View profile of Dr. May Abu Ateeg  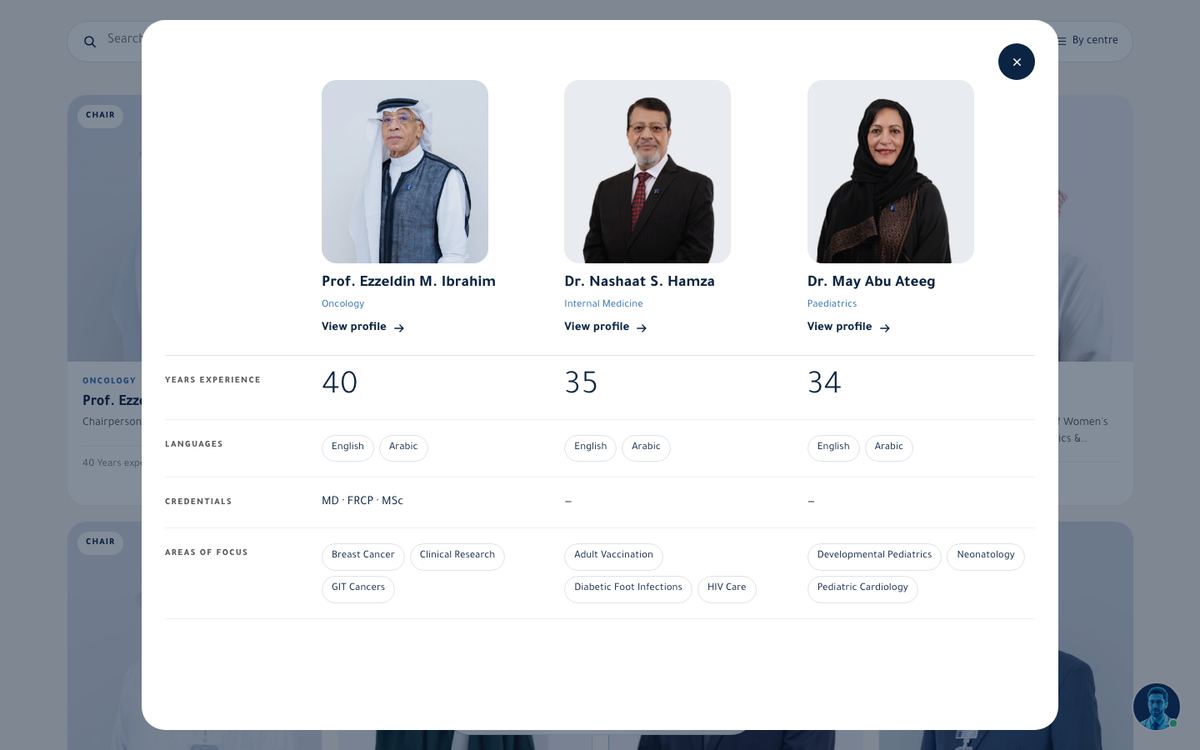pyautogui.click(x=849, y=327)
